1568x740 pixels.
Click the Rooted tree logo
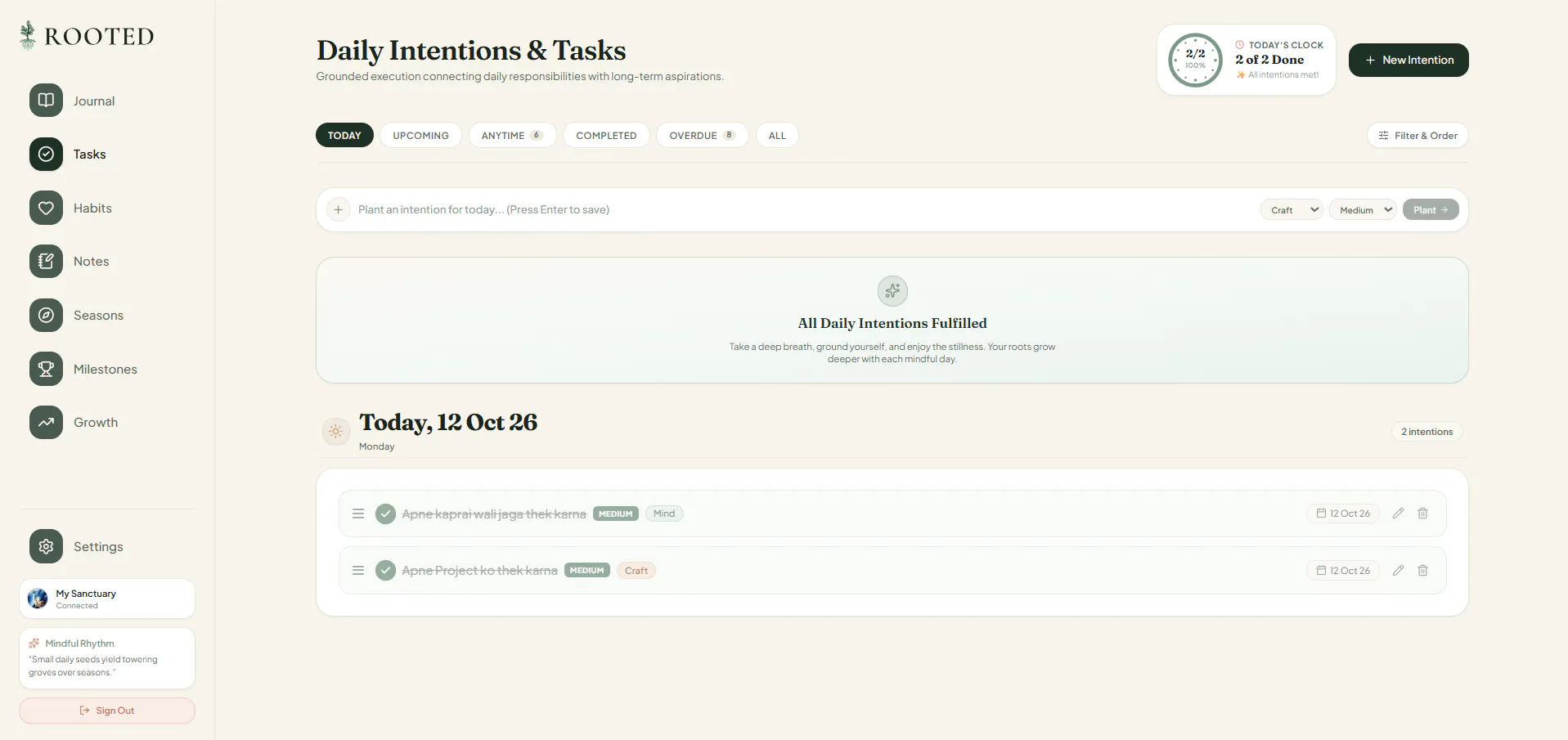(28, 35)
